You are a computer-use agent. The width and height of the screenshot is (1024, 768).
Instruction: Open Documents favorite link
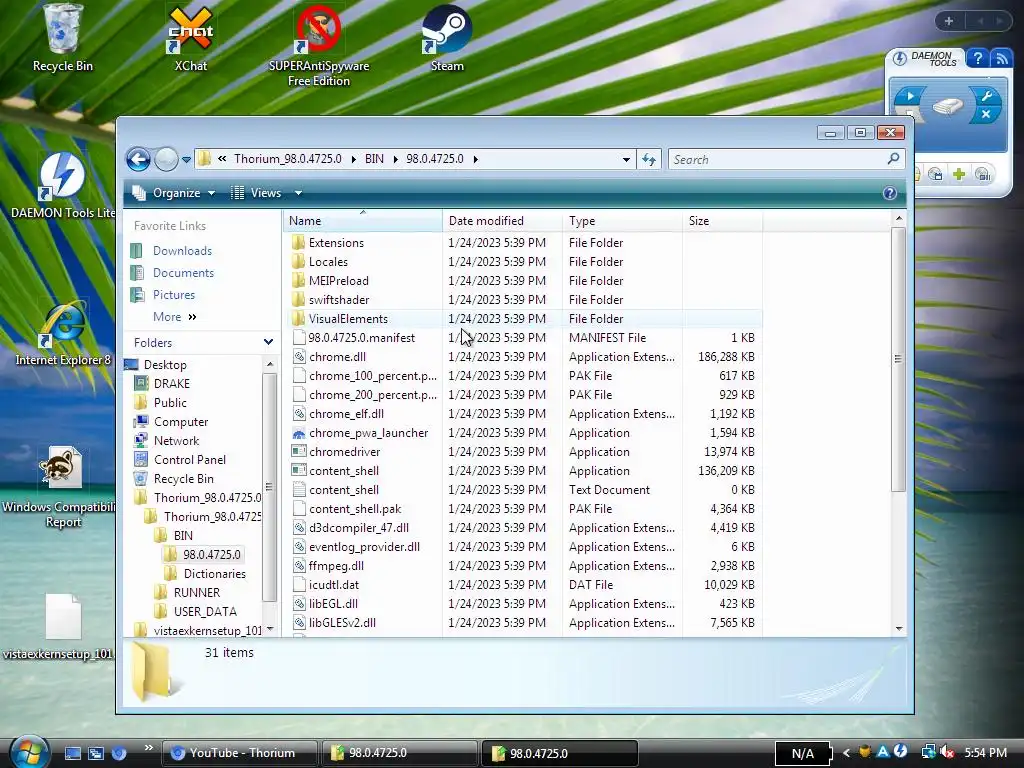(x=183, y=273)
